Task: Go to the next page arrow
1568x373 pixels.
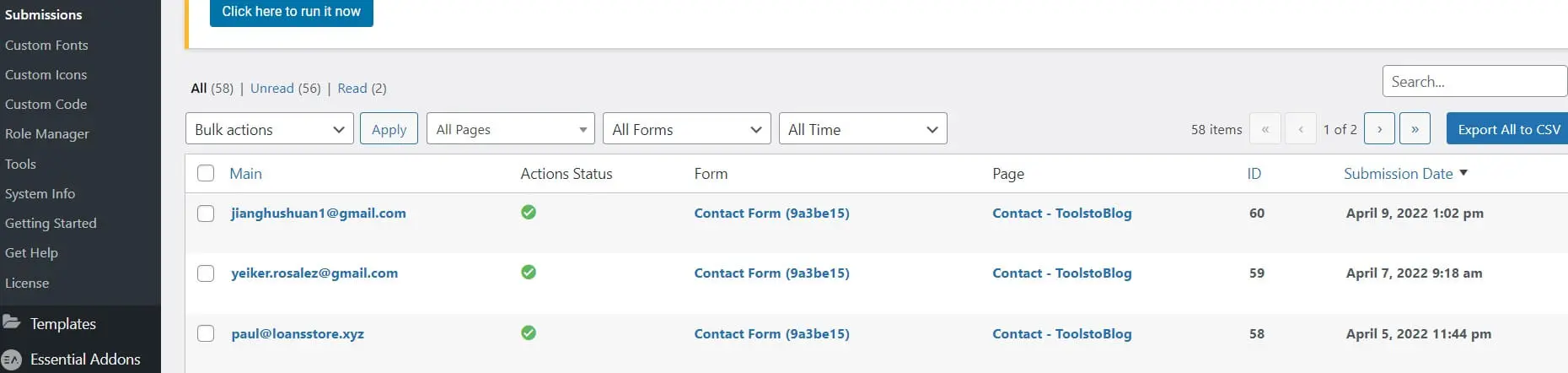Action: (x=1379, y=129)
